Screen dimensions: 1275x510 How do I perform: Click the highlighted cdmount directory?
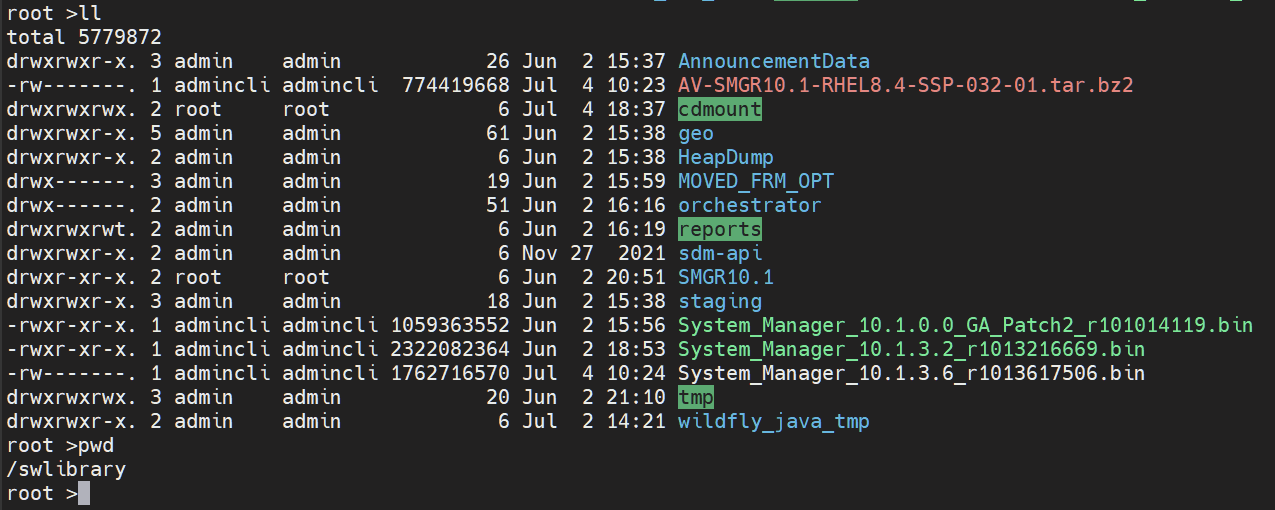point(719,109)
